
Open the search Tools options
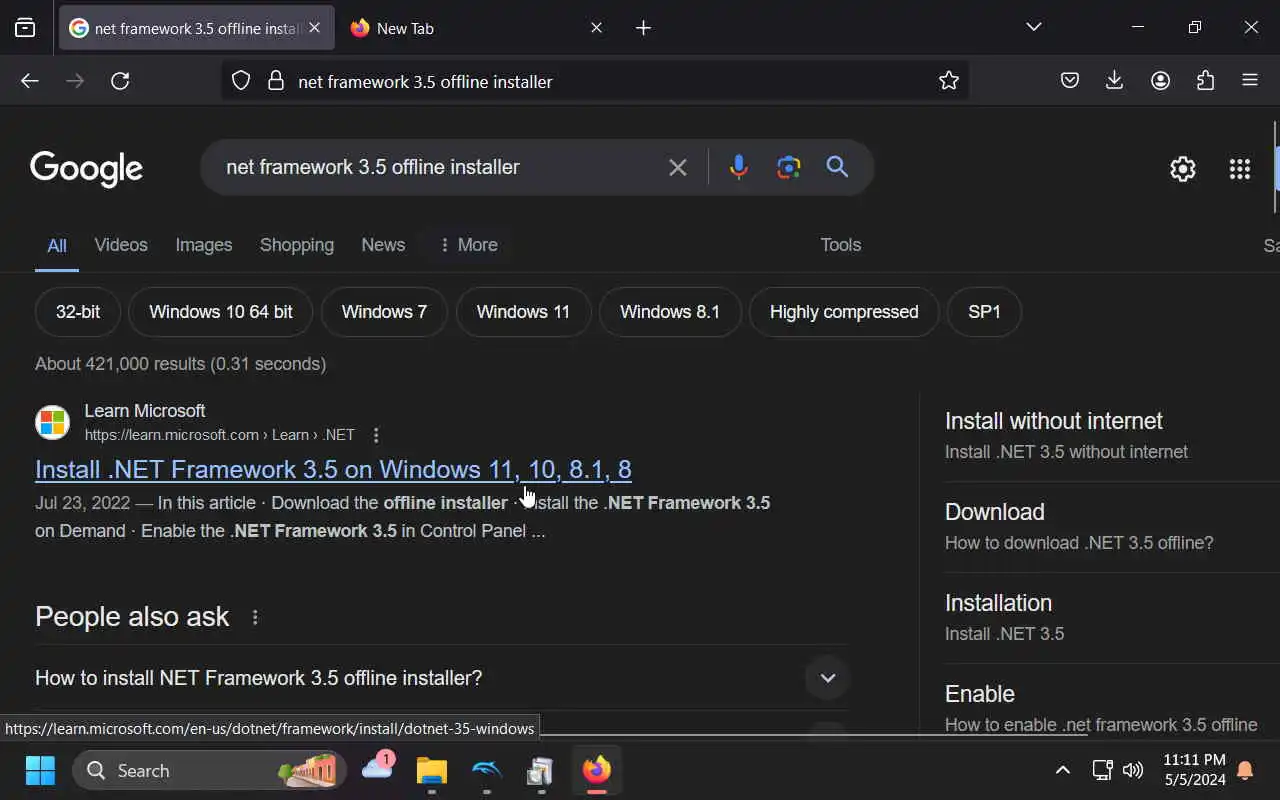[841, 245]
